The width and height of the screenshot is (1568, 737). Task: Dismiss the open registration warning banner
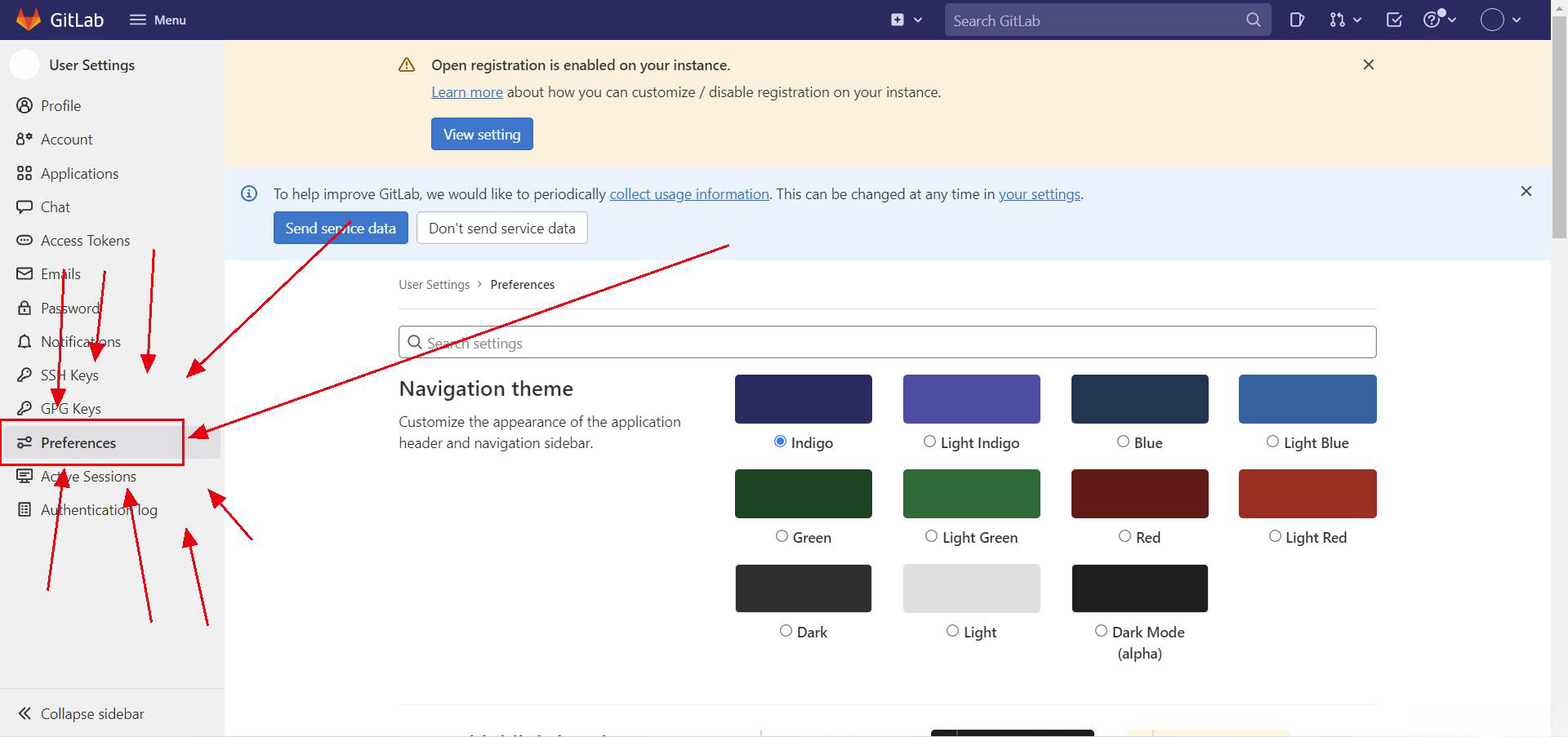click(1369, 64)
